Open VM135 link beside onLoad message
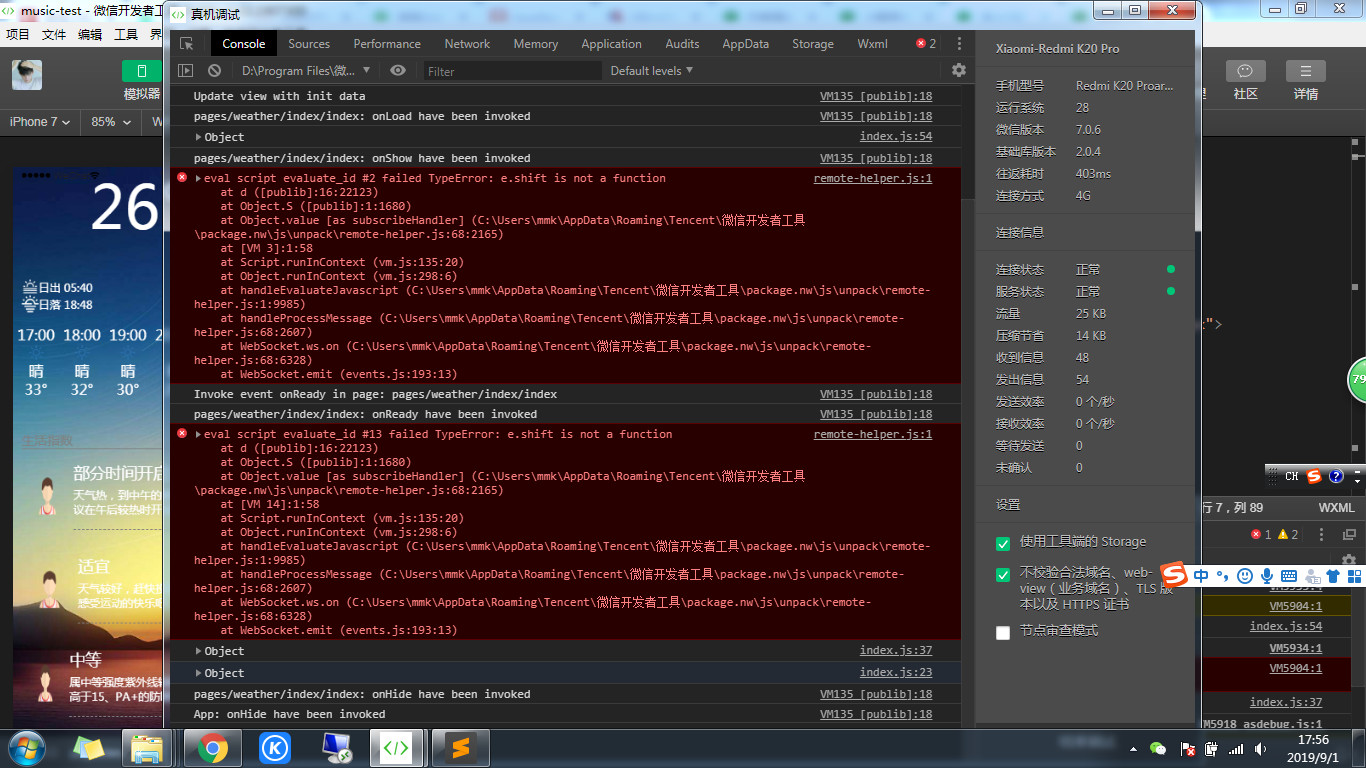The width and height of the screenshot is (1366, 768). click(876, 116)
